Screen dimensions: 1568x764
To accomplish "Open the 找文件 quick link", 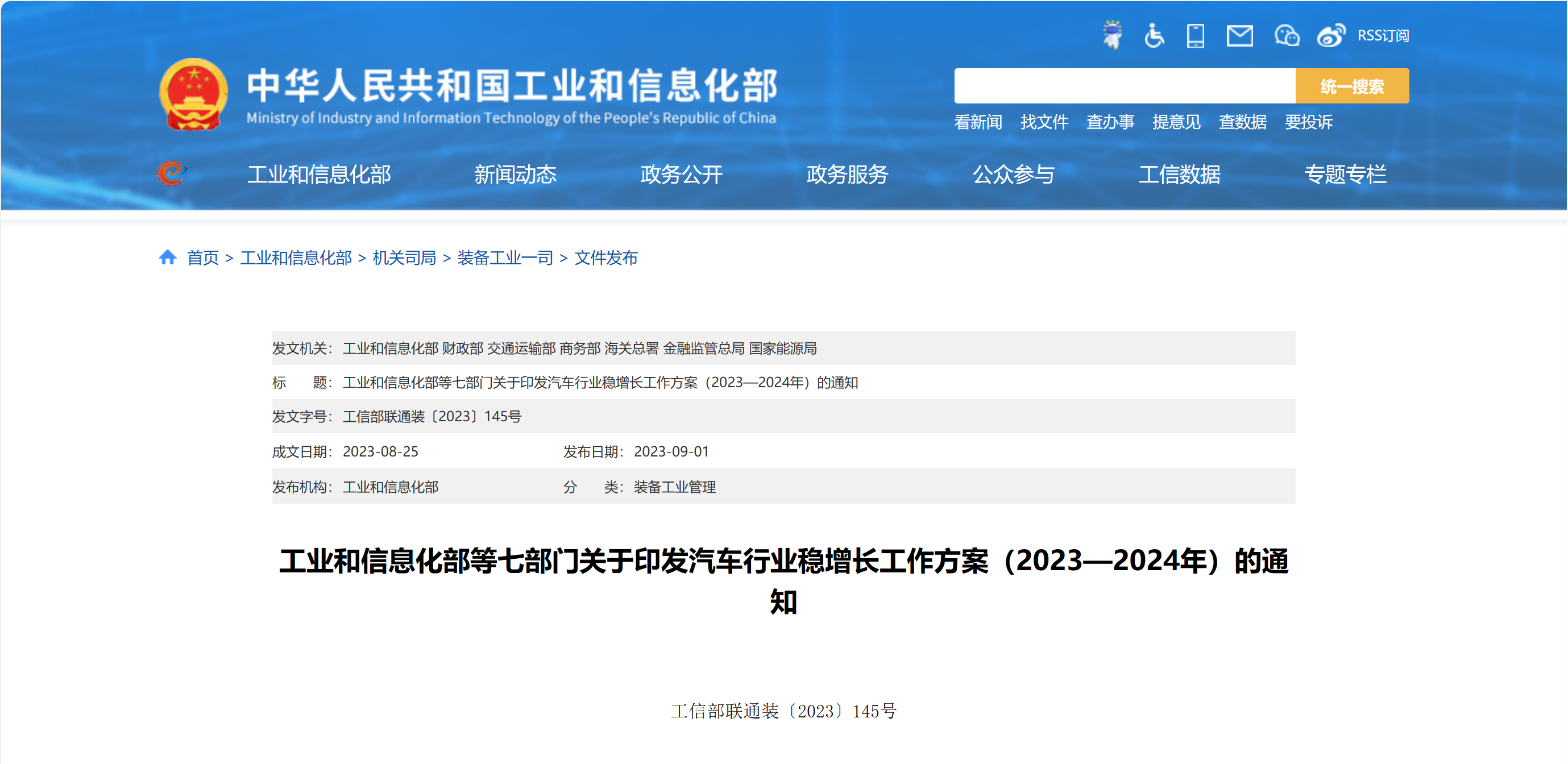I will 1044,122.
